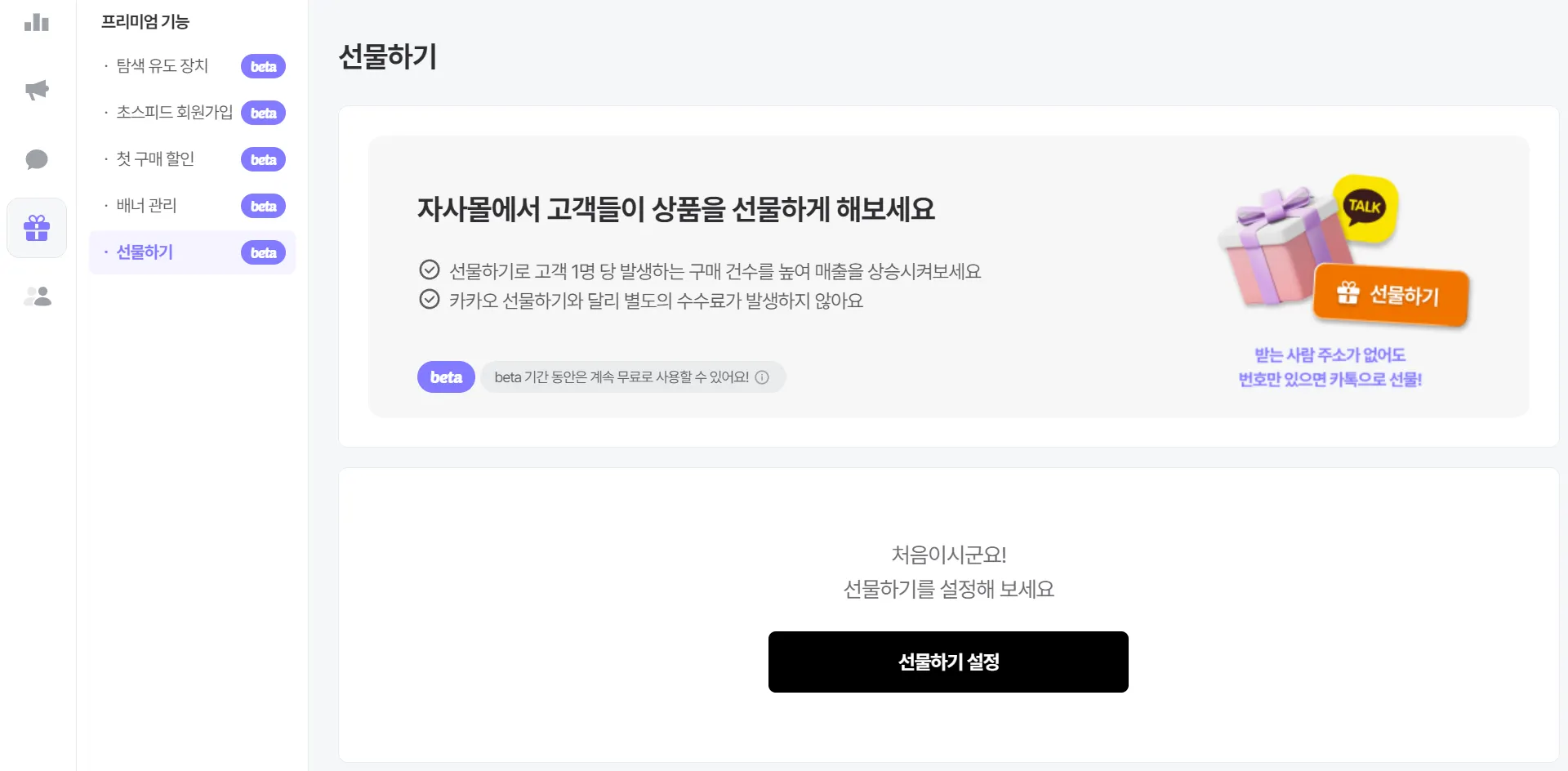The width and height of the screenshot is (1568, 771).
Task: Click the orange 선물하기 badge in illustration
Action: coord(1391,294)
